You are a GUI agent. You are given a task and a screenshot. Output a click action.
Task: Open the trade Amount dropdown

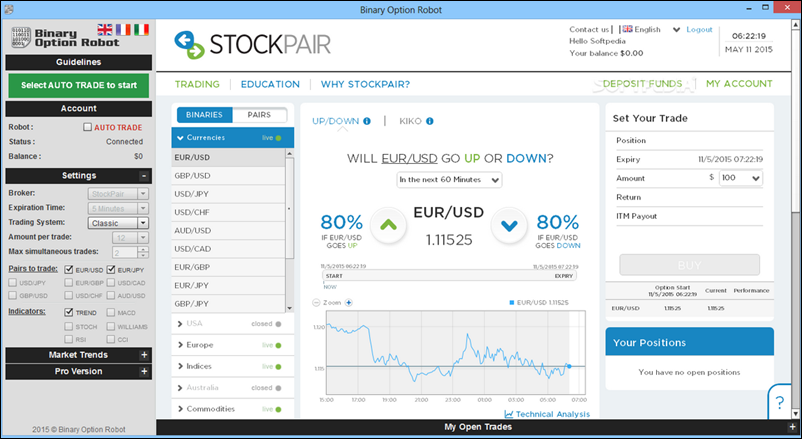741,178
